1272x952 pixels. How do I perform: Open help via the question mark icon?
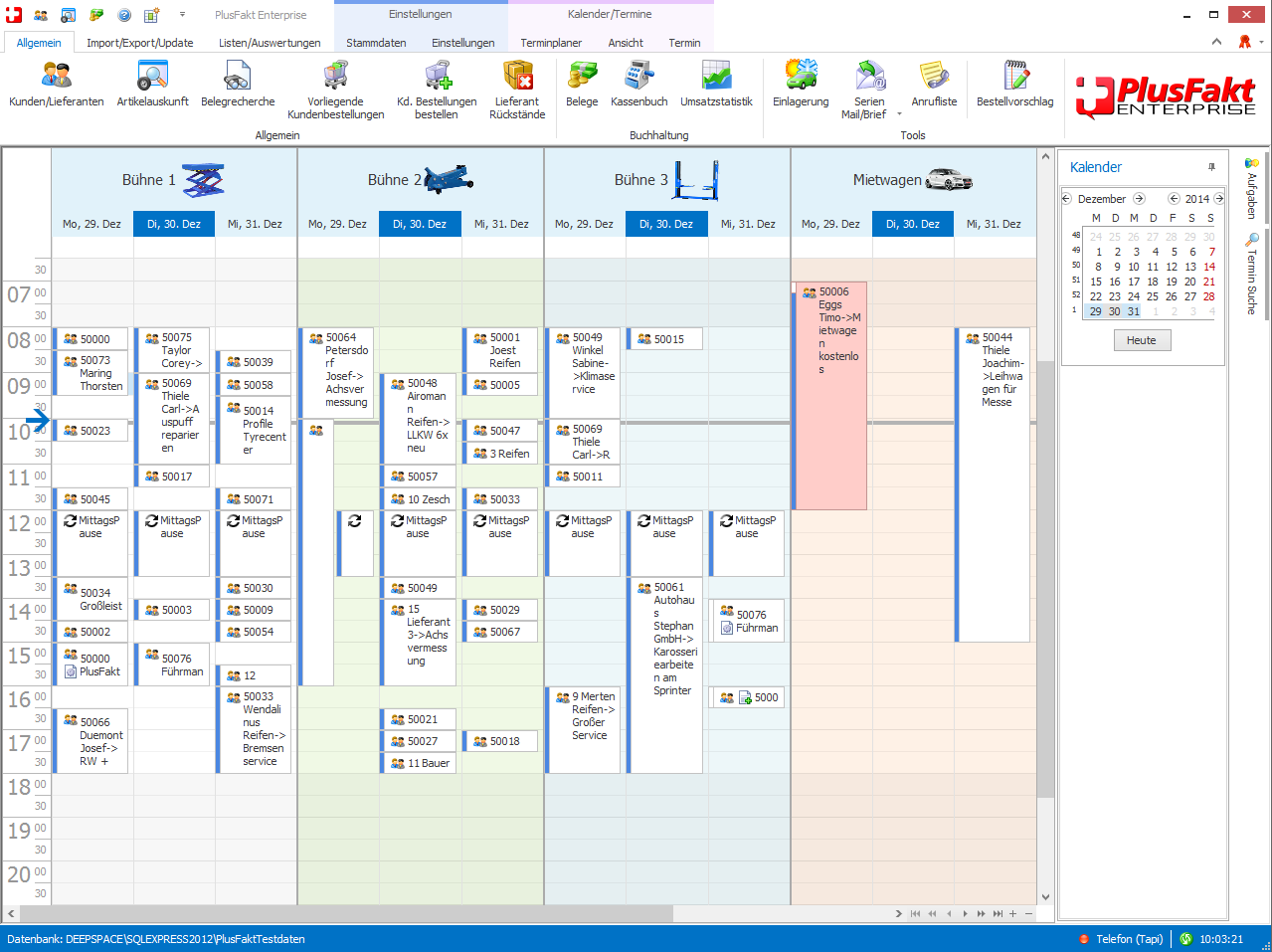point(124,15)
